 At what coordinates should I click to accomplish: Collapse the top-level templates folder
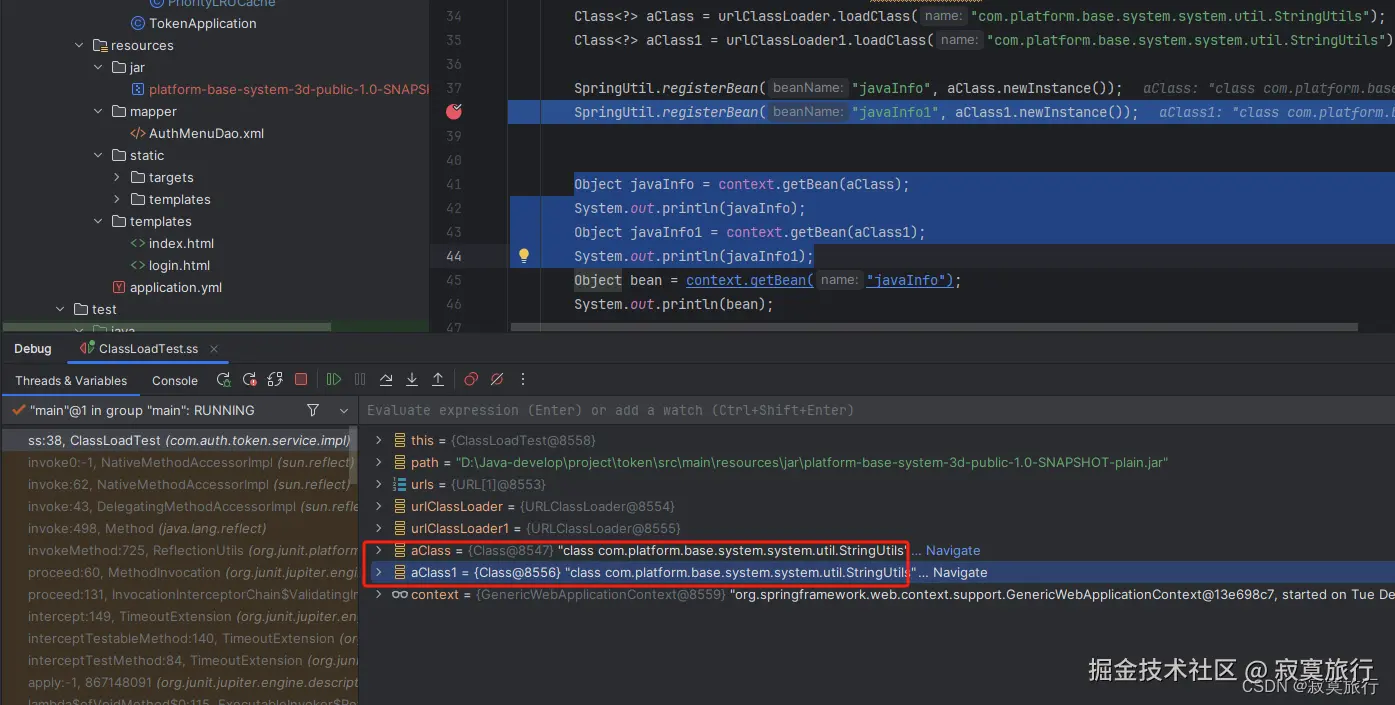(98, 221)
